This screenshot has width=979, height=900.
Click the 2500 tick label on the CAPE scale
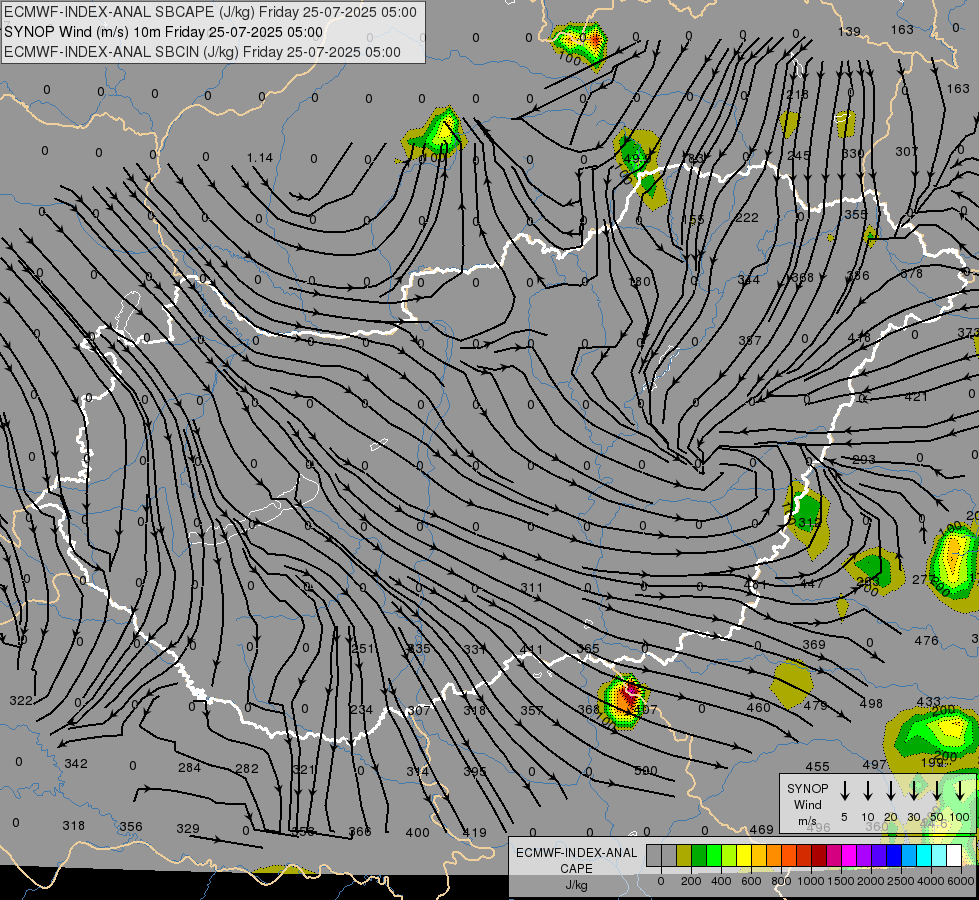pyautogui.click(x=900, y=881)
